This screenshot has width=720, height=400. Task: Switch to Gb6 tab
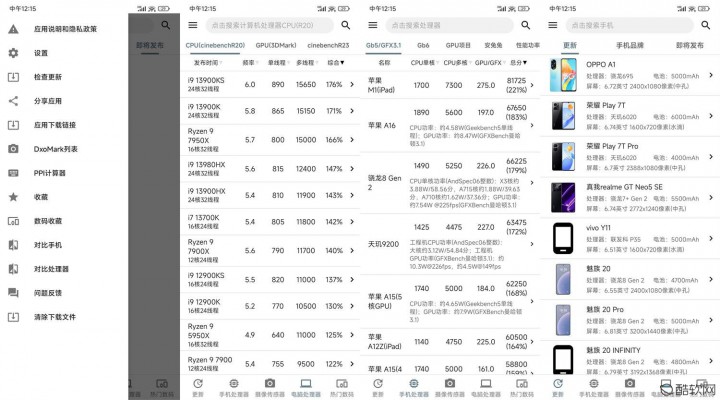[423, 45]
